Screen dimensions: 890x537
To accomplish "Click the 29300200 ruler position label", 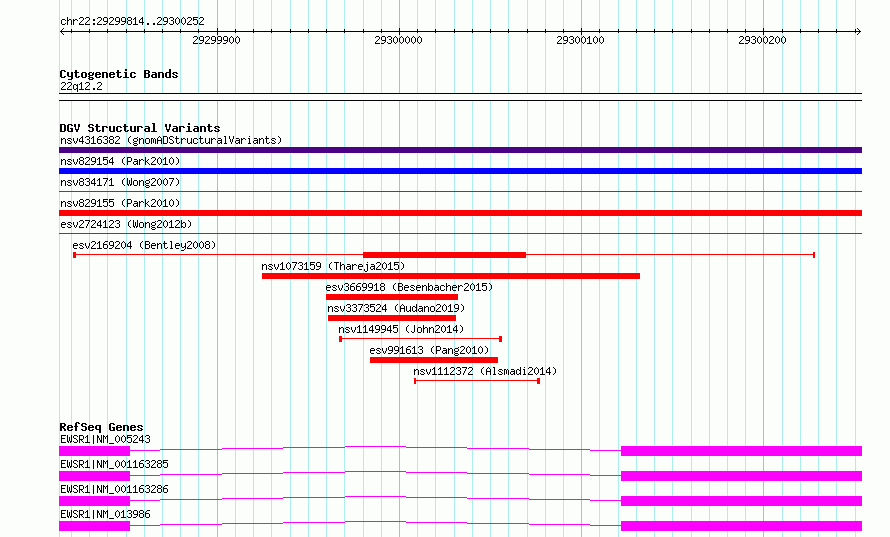I will coord(762,40).
